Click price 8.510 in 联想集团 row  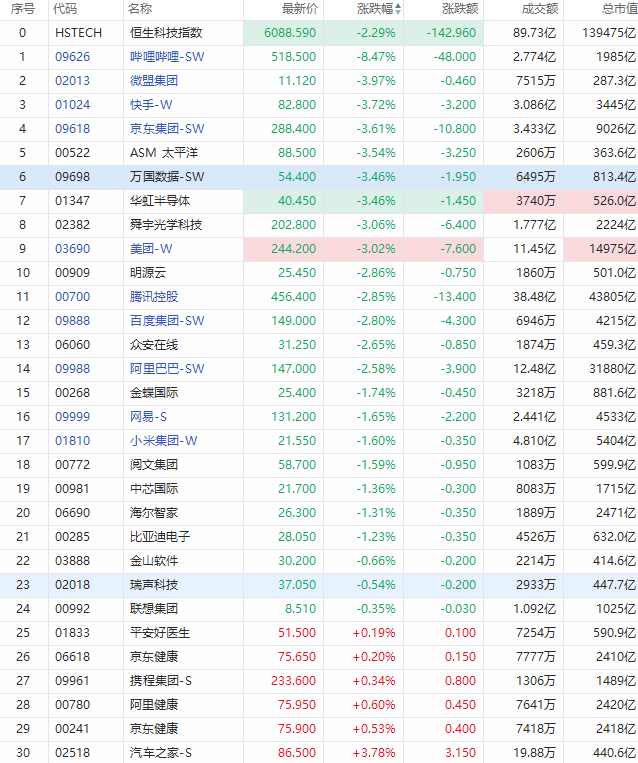coord(300,609)
